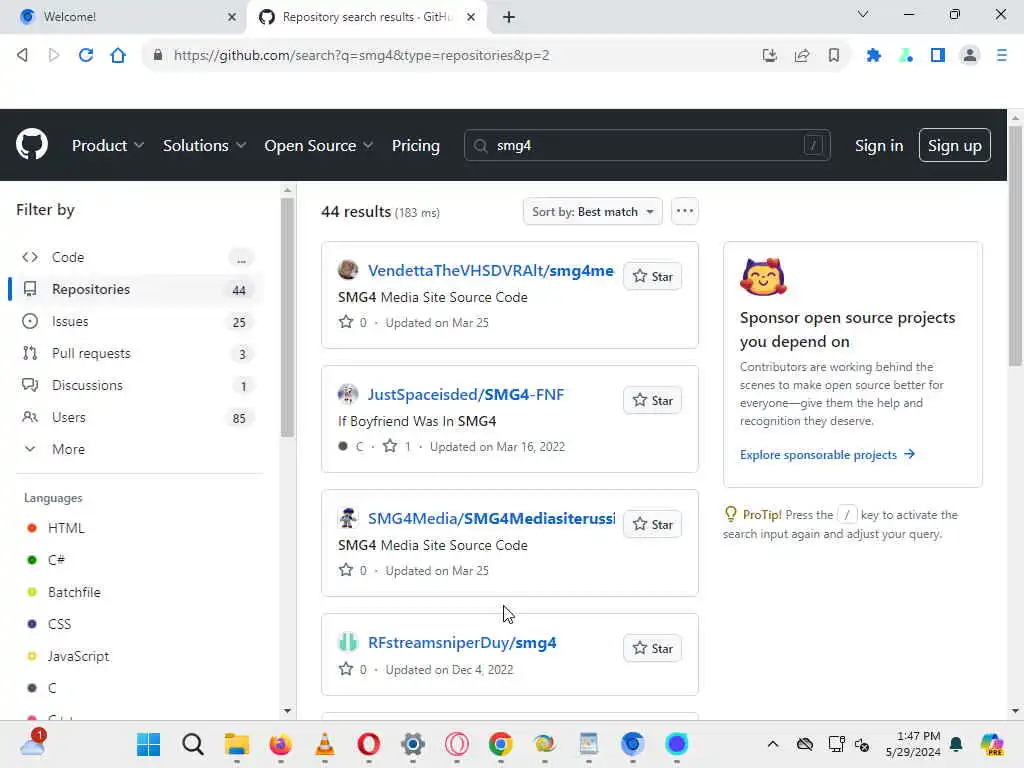Open Google Chrome from taskbar
Screen dimensions: 1024x768
(500, 744)
